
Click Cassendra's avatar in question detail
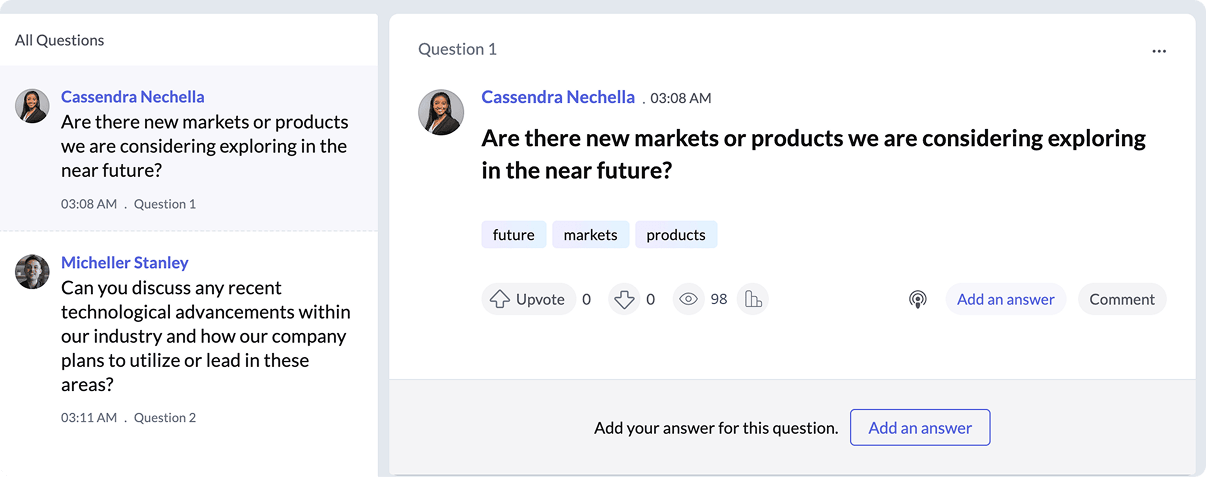(x=441, y=112)
